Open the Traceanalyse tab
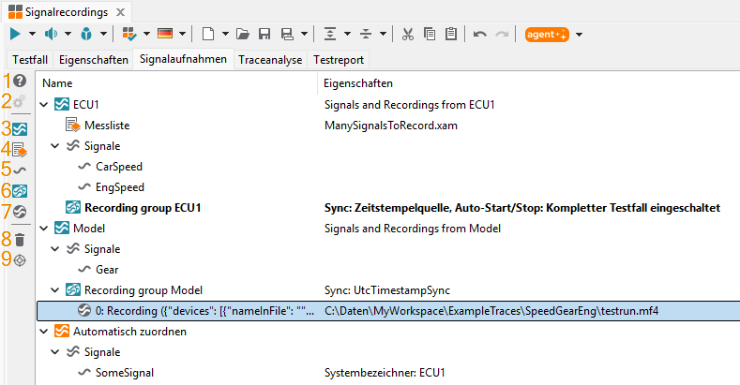Viewport: 740px width, 385px height. 270,60
